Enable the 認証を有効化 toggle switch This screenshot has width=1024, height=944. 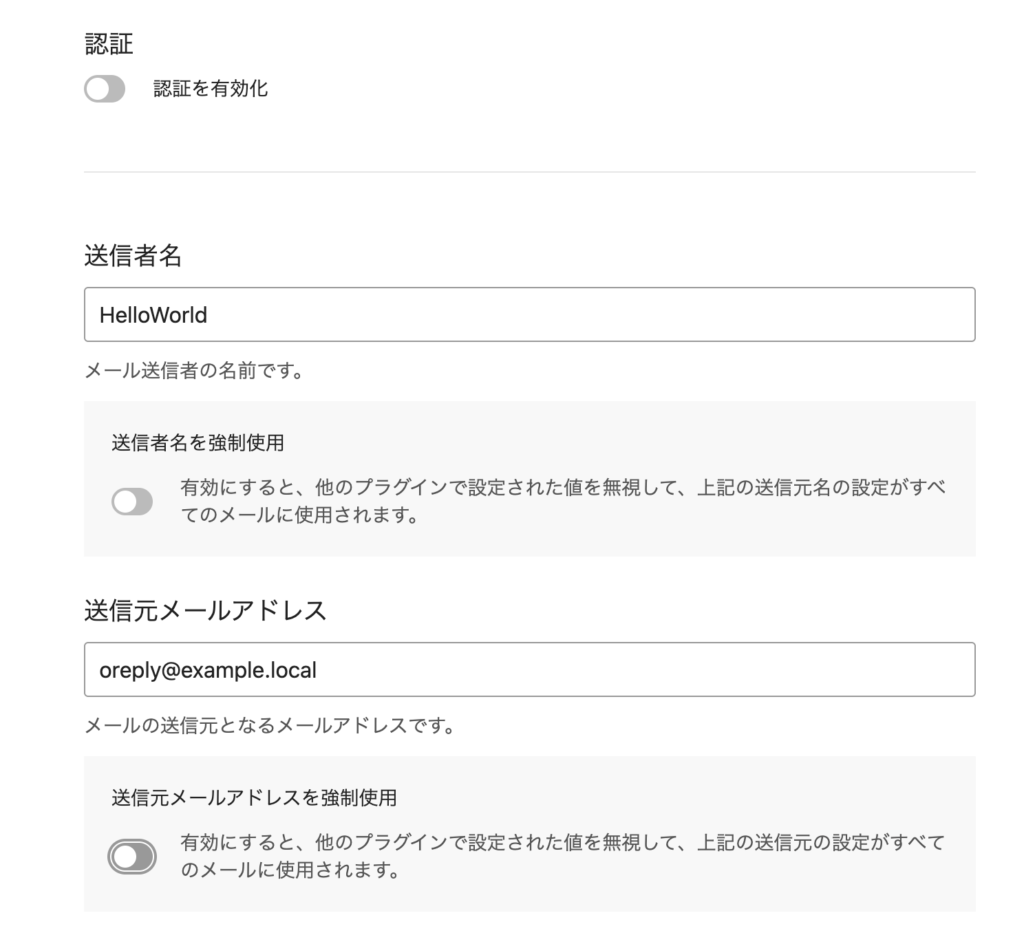pyautogui.click(x=105, y=90)
